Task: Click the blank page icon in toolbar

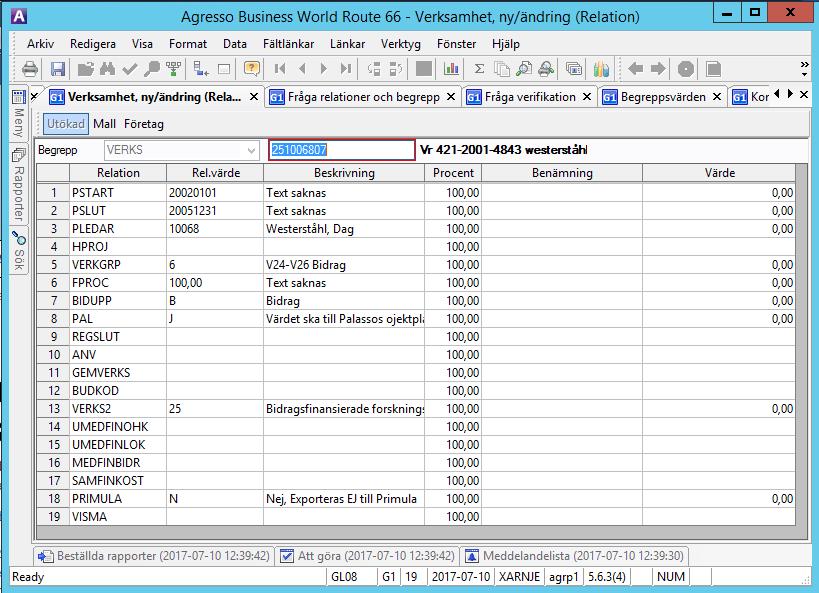Action: tap(713, 69)
